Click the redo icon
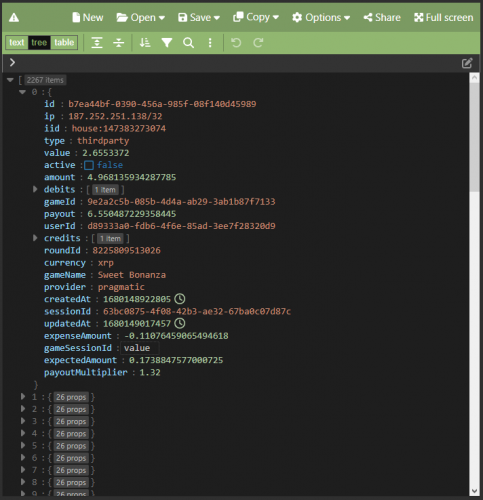This screenshot has width=483, height=500. click(x=258, y=43)
